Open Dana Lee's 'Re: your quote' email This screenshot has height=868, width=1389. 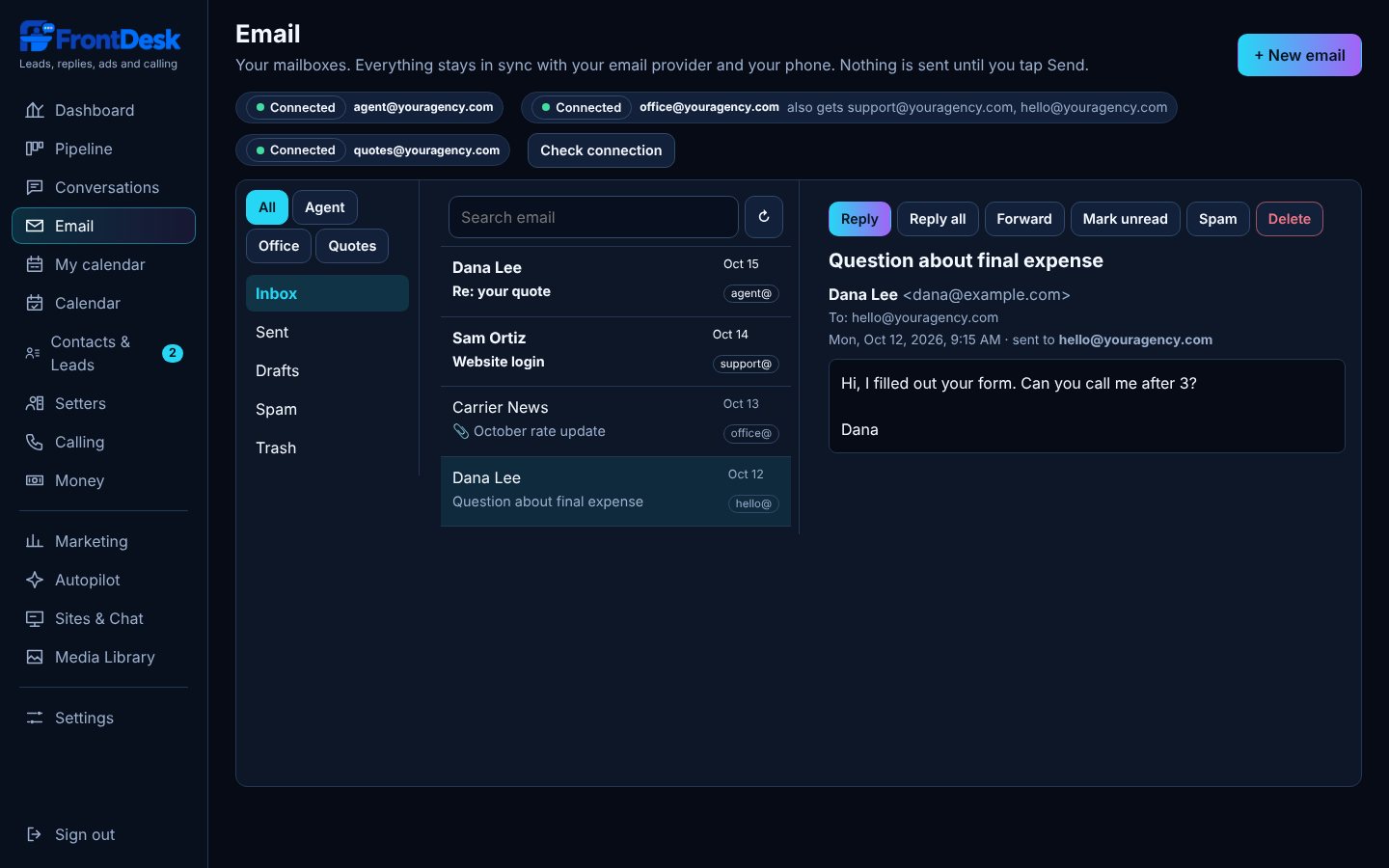tap(615, 281)
